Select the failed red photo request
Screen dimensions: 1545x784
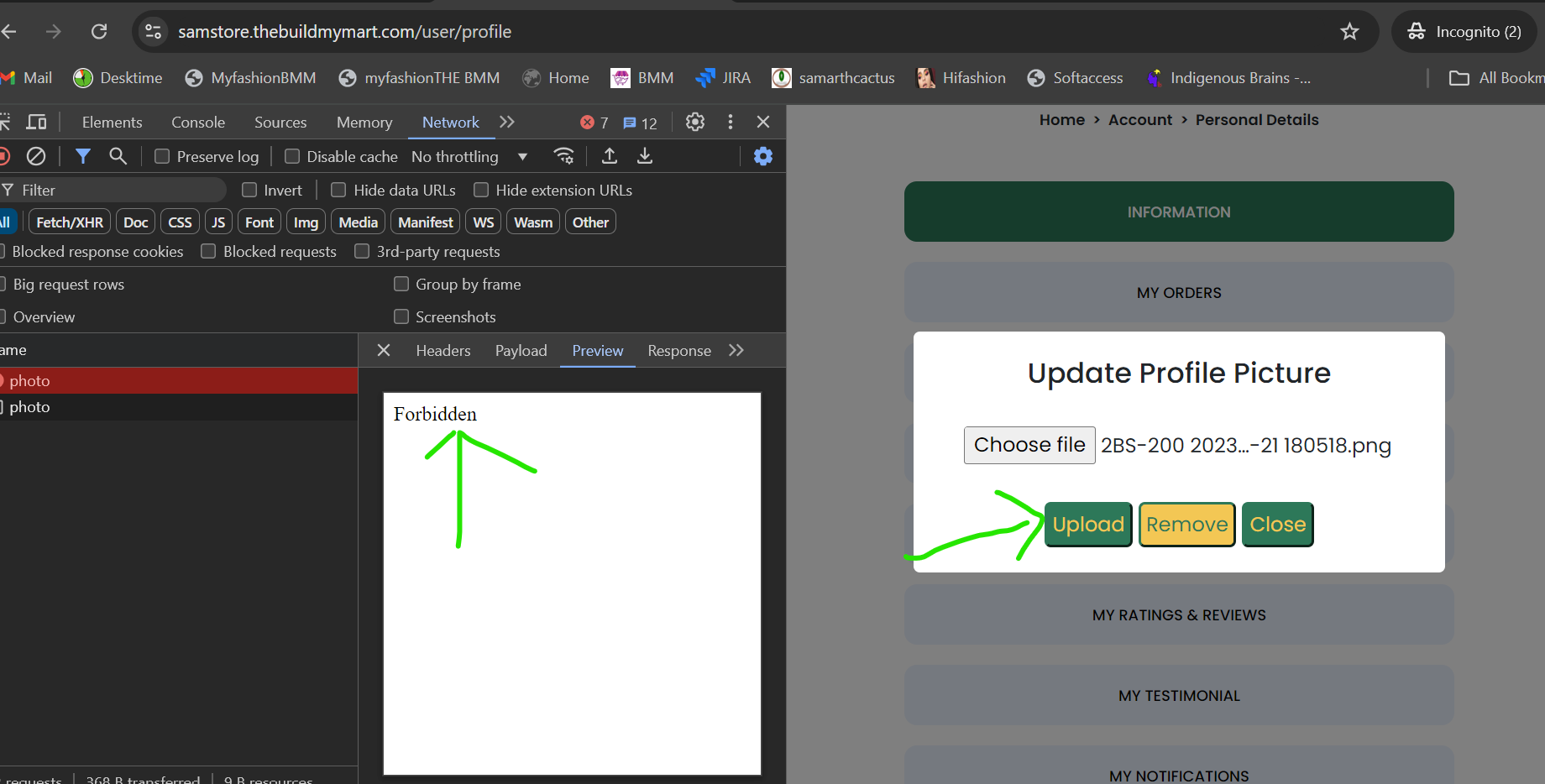pos(179,380)
